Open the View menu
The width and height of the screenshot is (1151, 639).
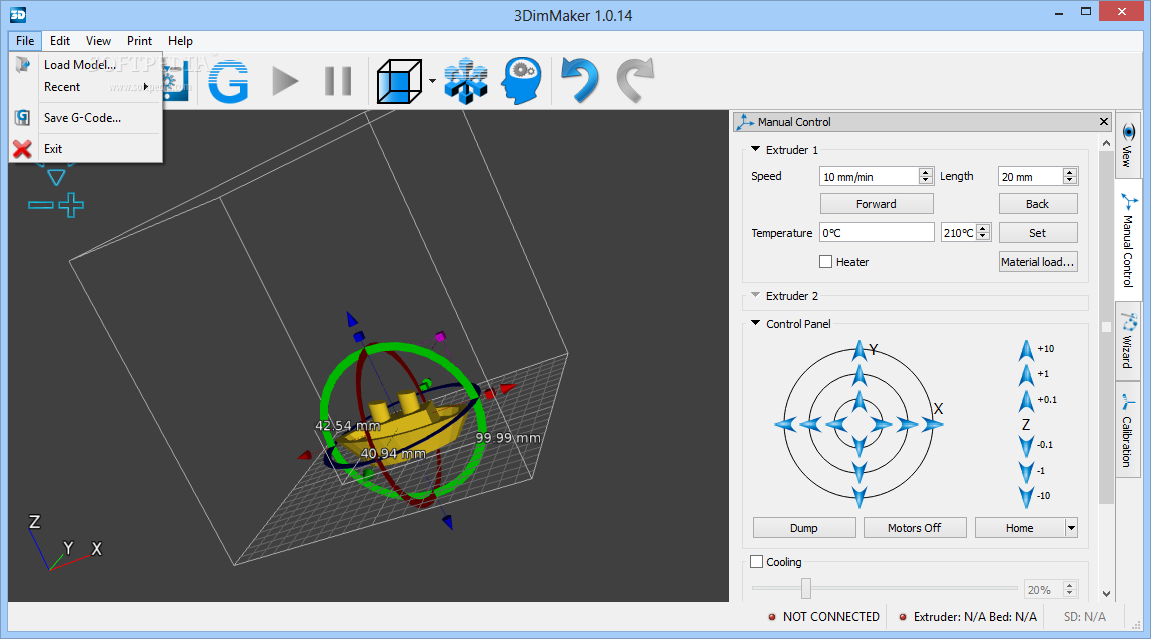pos(98,41)
